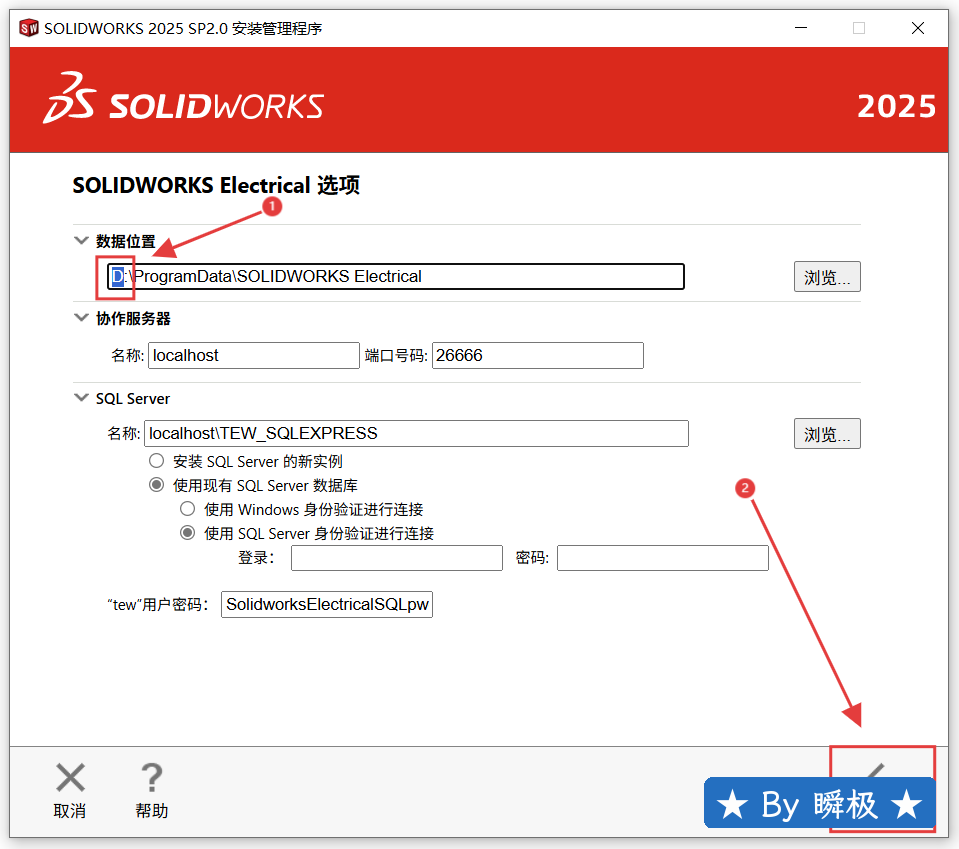Browse for SQL Server name
The image size is (959, 849).
point(826,434)
